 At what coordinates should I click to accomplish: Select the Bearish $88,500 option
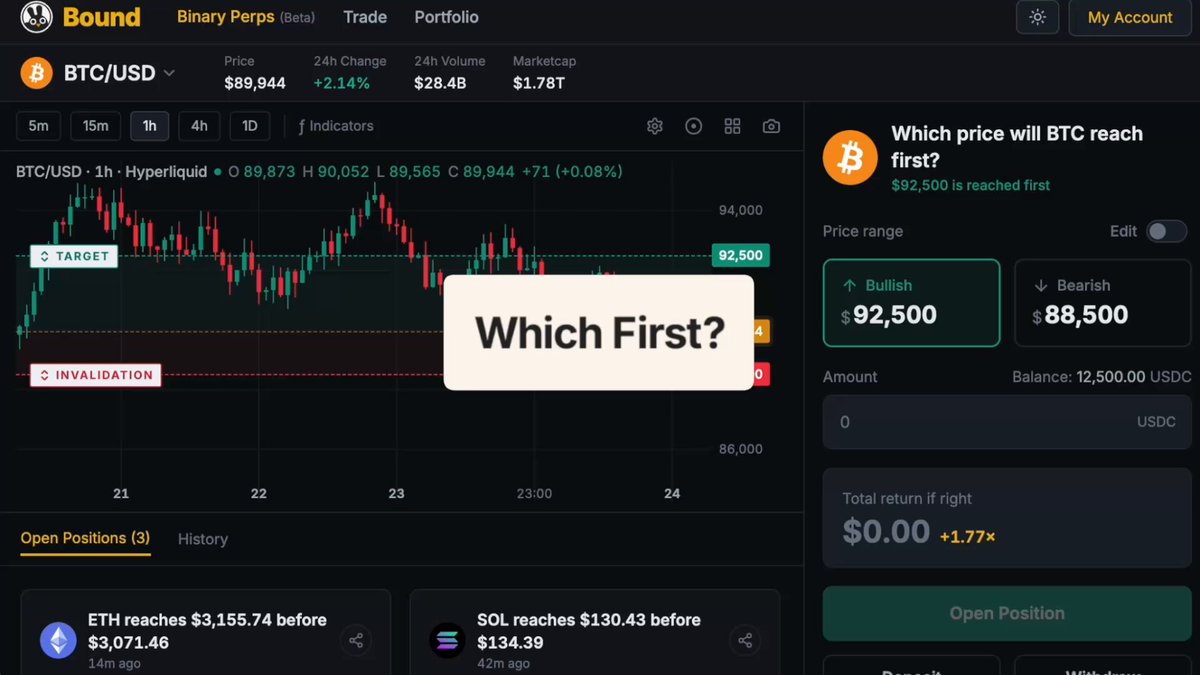coord(1103,303)
